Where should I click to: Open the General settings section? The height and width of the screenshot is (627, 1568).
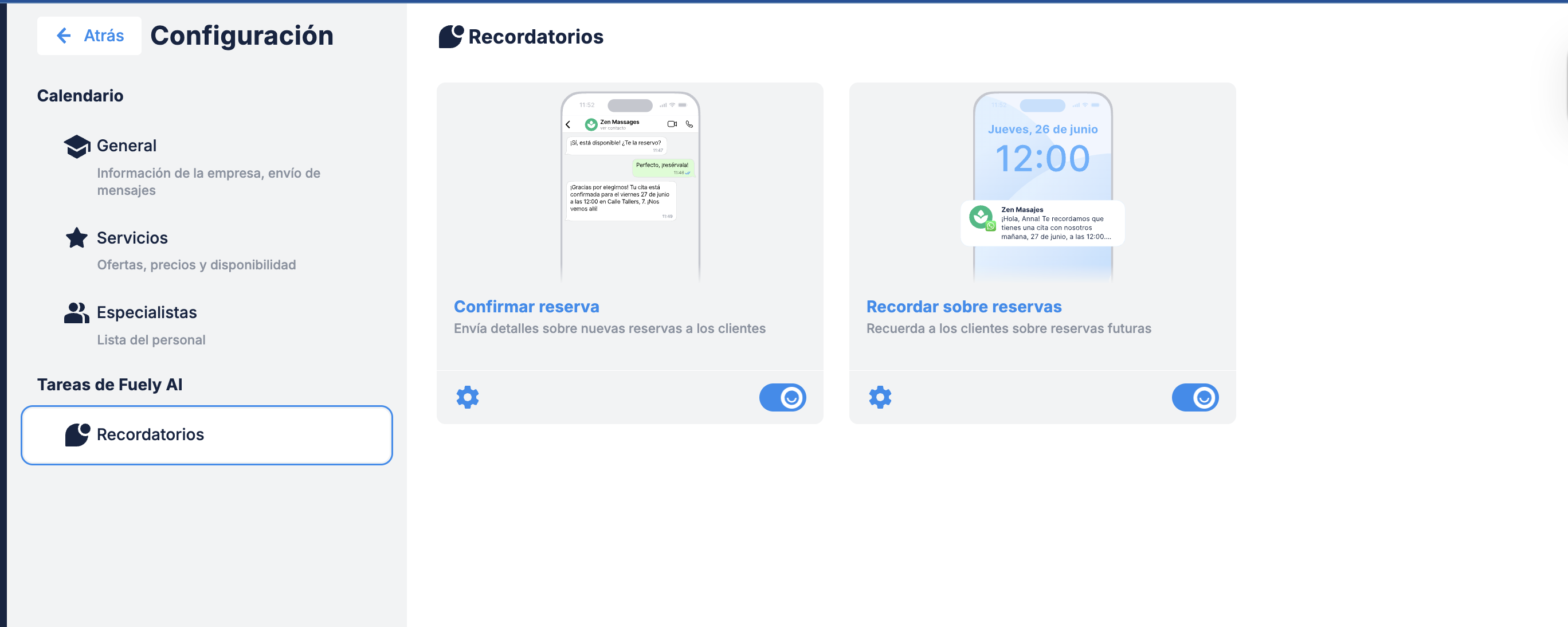pos(127,146)
